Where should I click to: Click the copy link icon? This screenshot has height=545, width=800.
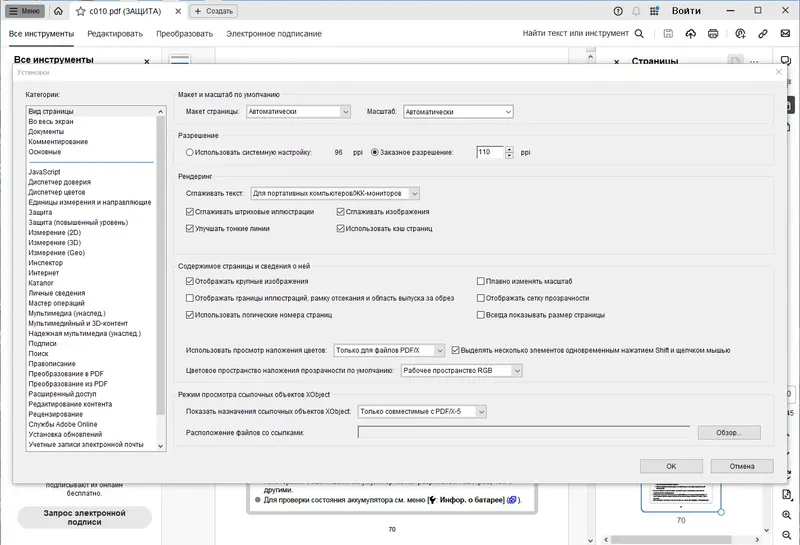click(763, 34)
